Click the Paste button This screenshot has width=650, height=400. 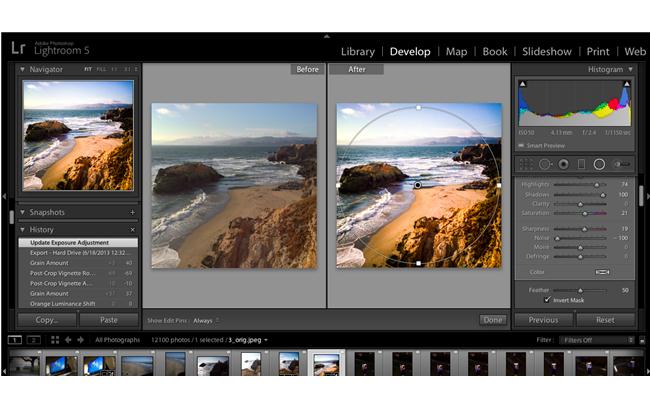click(x=109, y=320)
